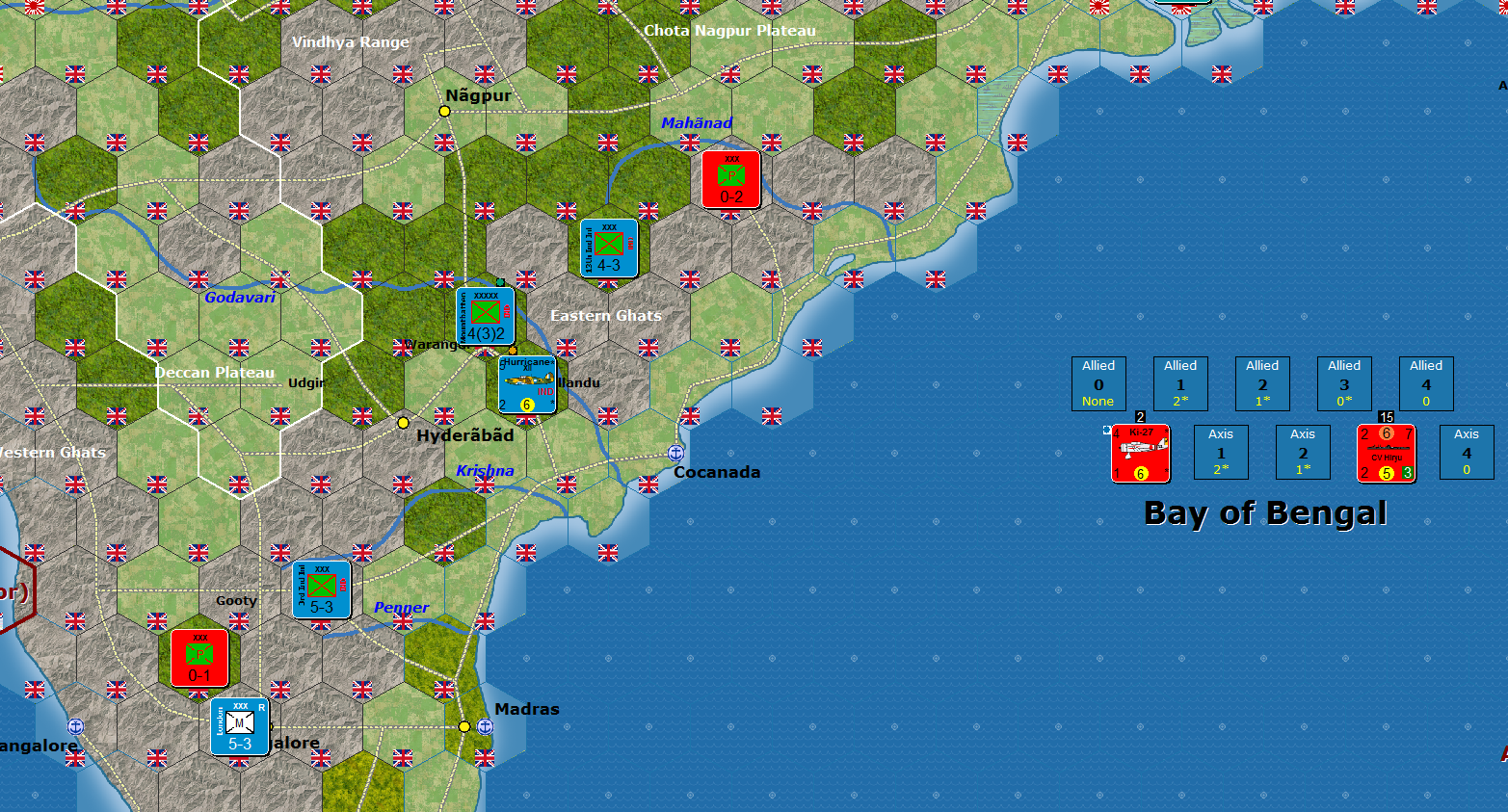Select the red 0-1 paratroop counter
Screen dimensions: 1508x812
pyautogui.click(x=199, y=658)
